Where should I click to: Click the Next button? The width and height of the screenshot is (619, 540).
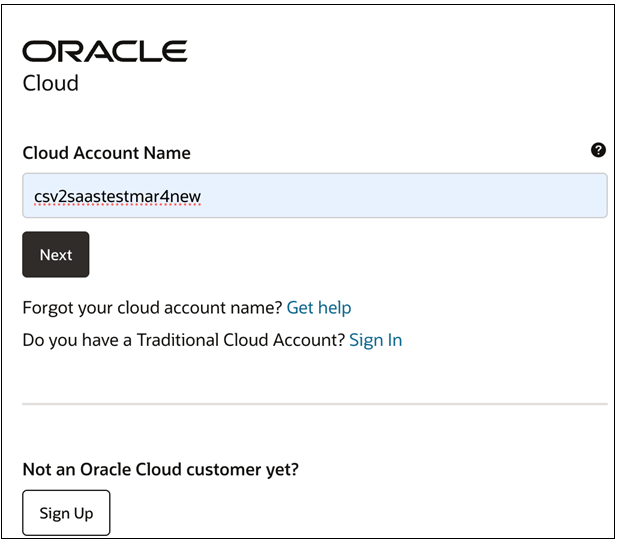[56, 255]
